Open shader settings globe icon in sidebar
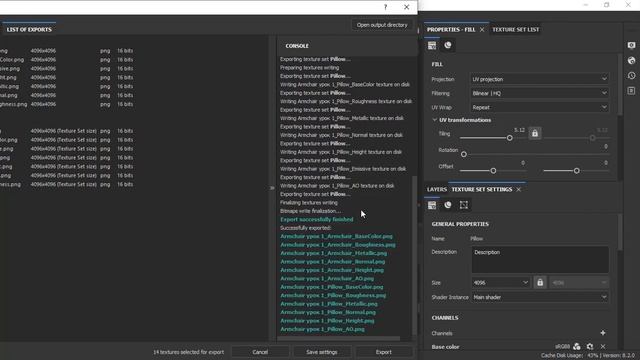The height and width of the screenshot is (360, 640). (x=631, y=60)
